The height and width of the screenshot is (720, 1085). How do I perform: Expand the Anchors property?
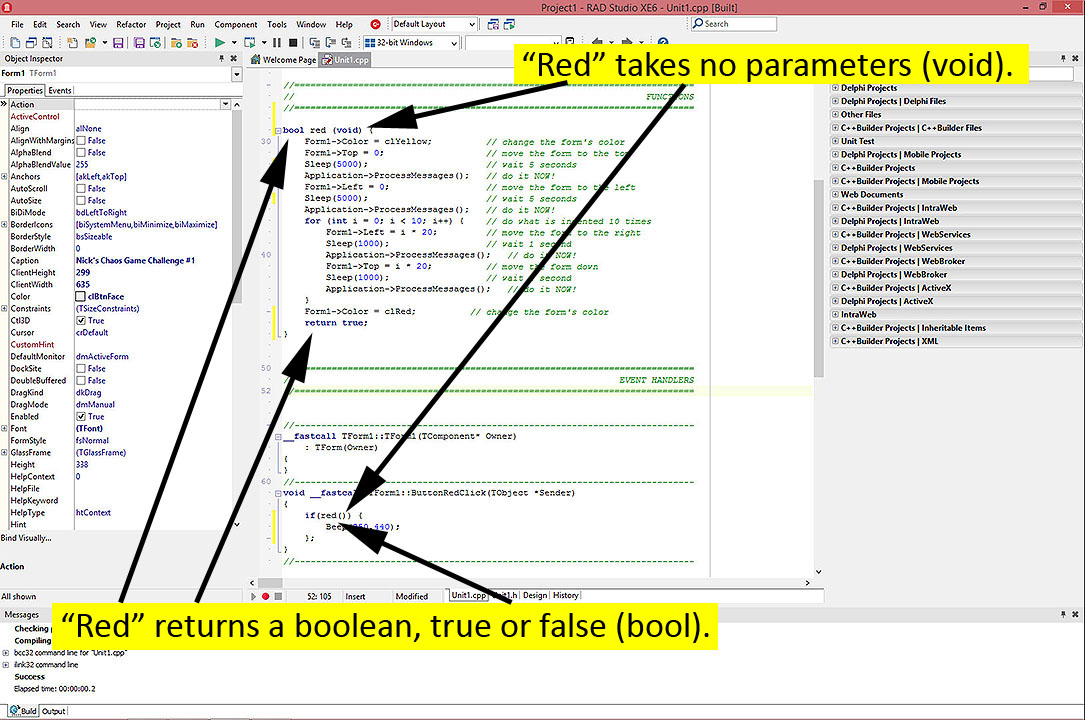pos(4,176)
